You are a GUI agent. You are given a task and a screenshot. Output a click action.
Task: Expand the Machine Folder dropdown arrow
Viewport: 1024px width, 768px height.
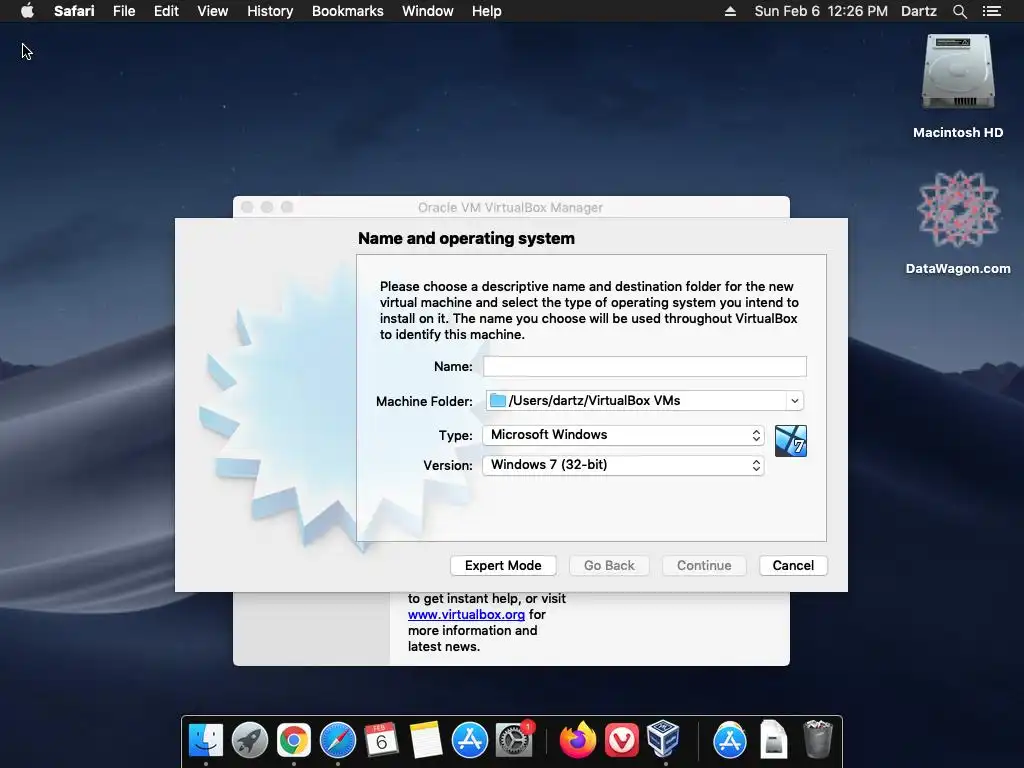(x=794, y=401)
